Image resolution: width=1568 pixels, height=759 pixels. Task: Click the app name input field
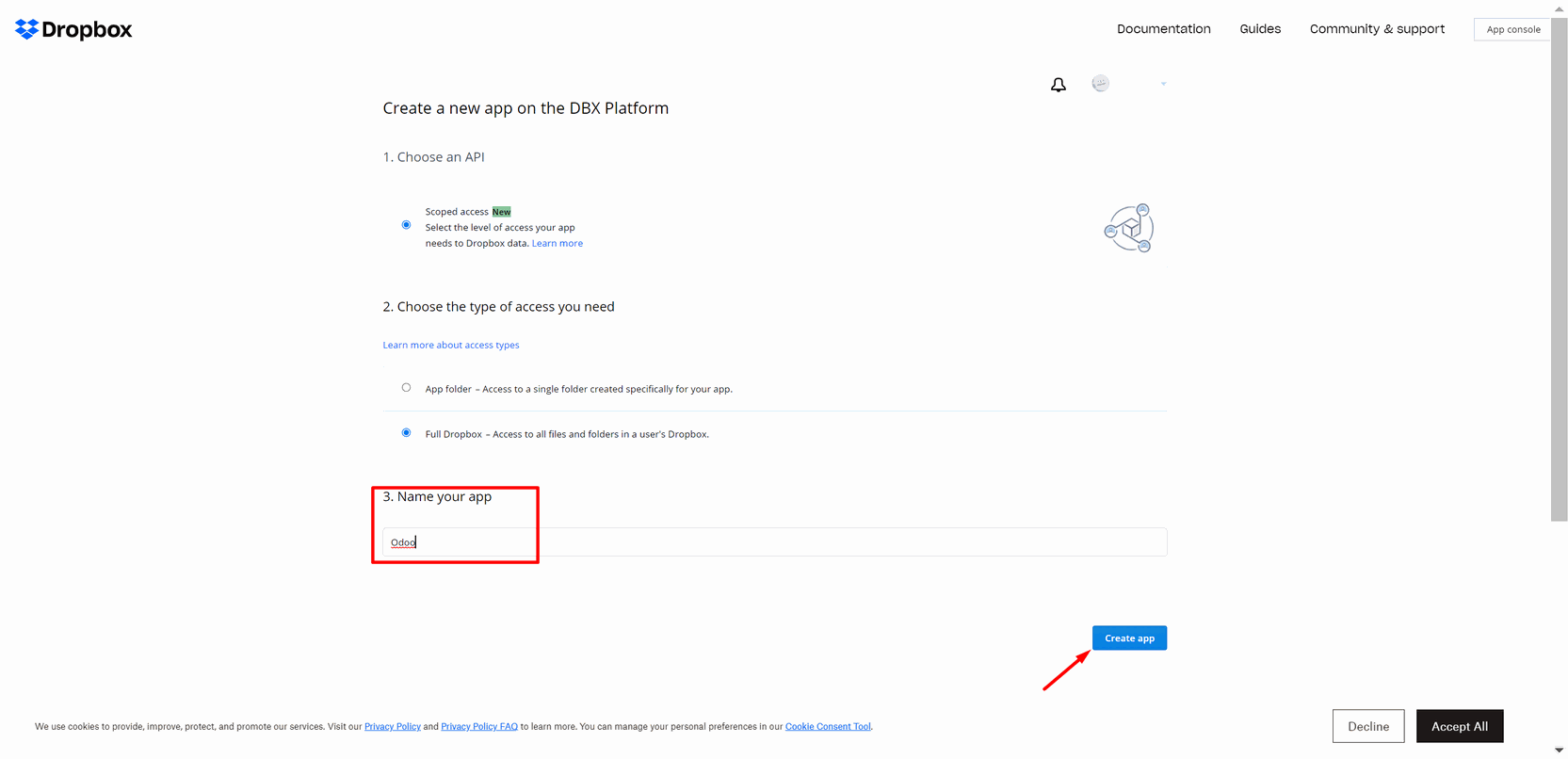[775, 542]
